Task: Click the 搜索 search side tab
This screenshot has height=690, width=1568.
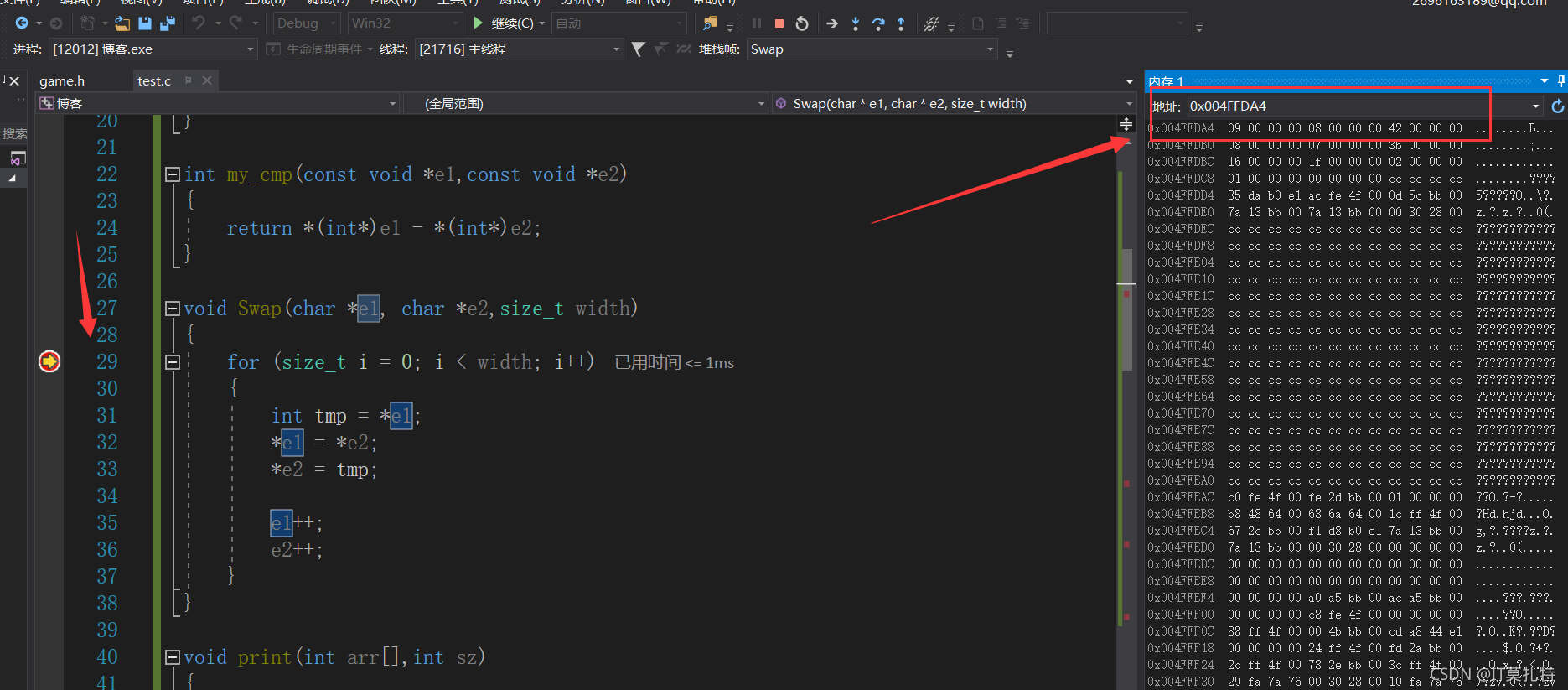Action: point(14,133)
